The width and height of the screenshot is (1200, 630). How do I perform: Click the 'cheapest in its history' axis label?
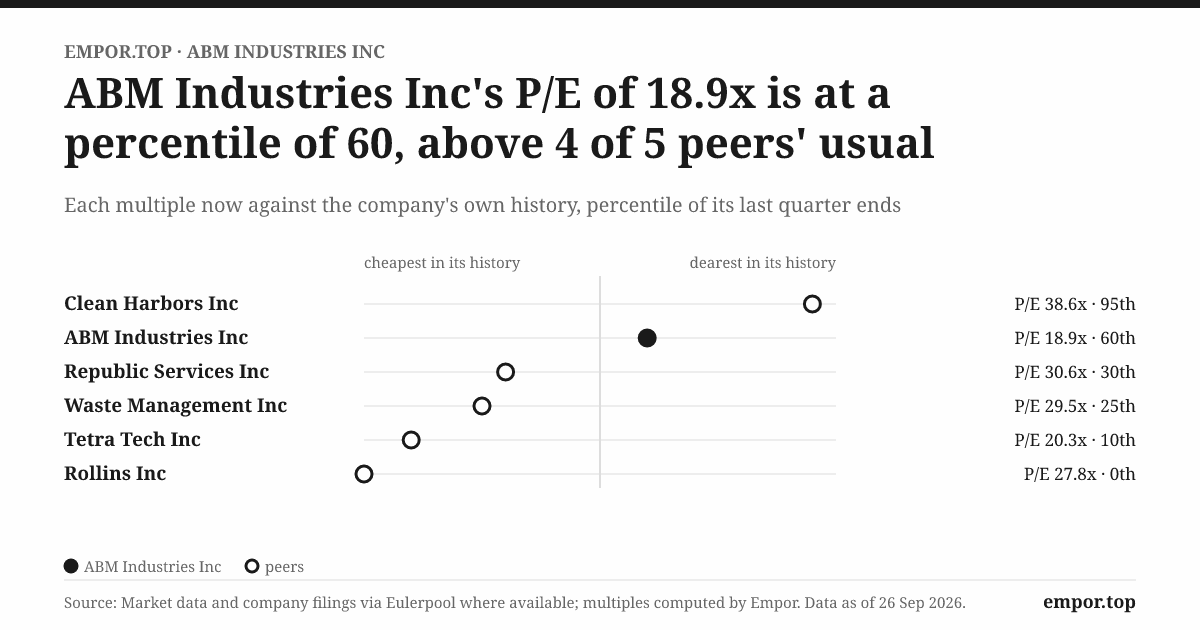click(442, 263)
